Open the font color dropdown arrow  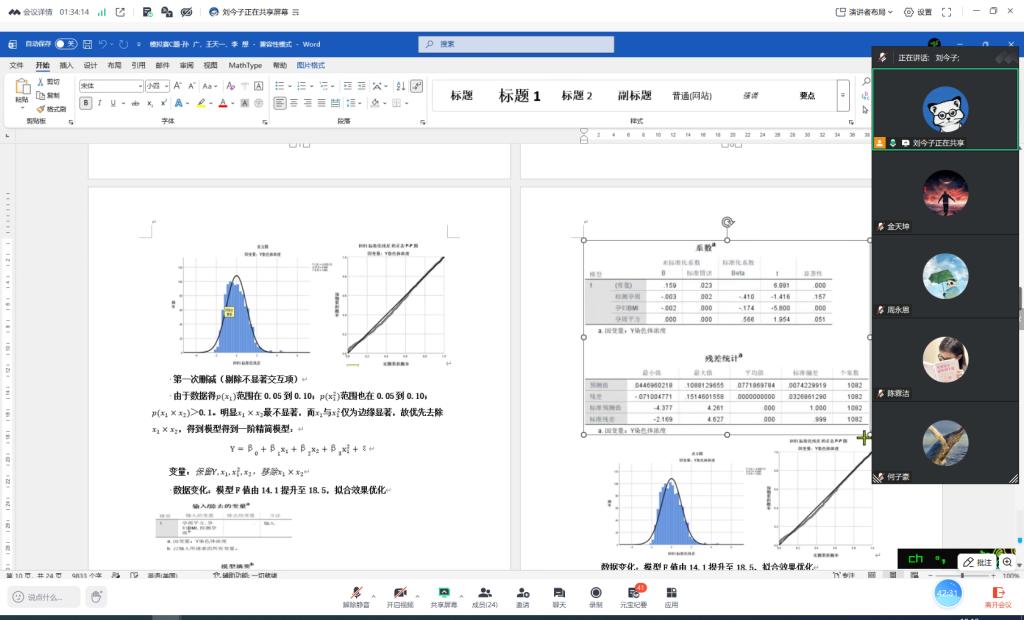pyautogui.click(x=232, y=103)
